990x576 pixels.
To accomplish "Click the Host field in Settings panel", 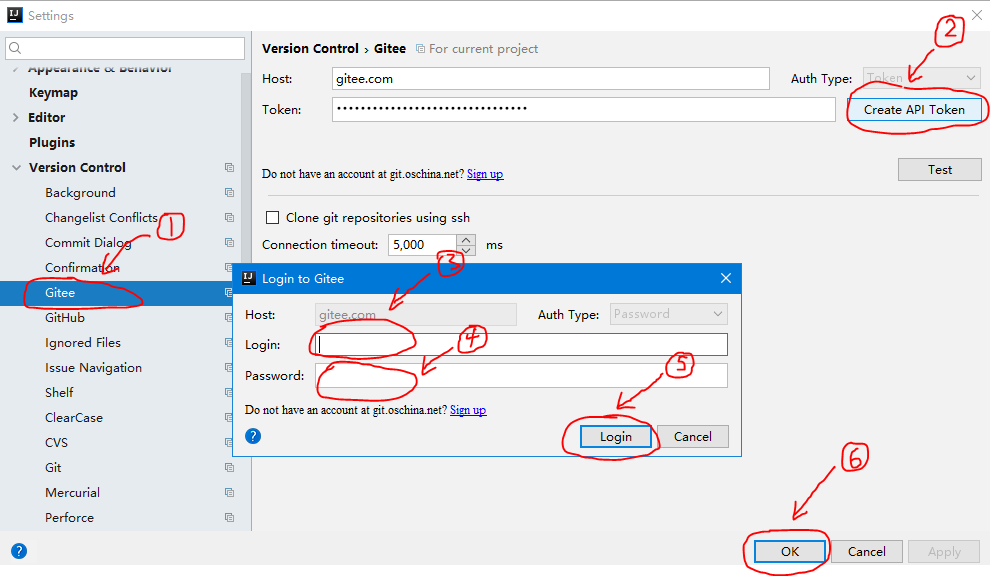I will click(x=551, y=78).
